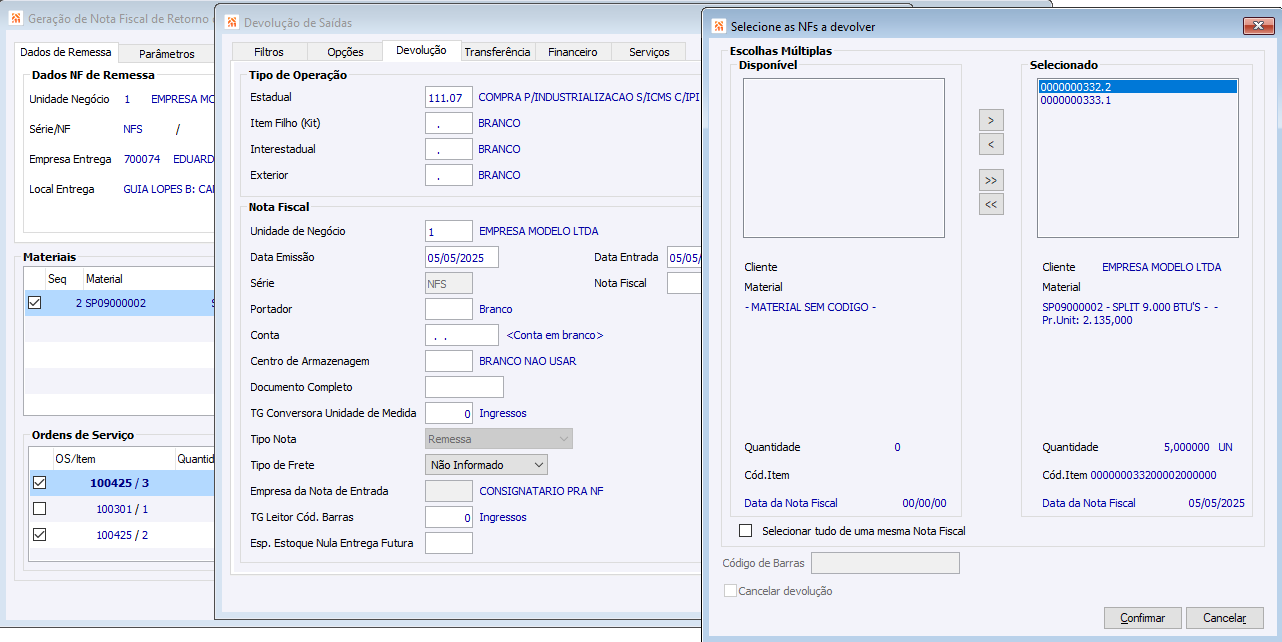This screenshot has width=1282, height=642.
Task: Open the Transferência tab
Action: point(497,51)
